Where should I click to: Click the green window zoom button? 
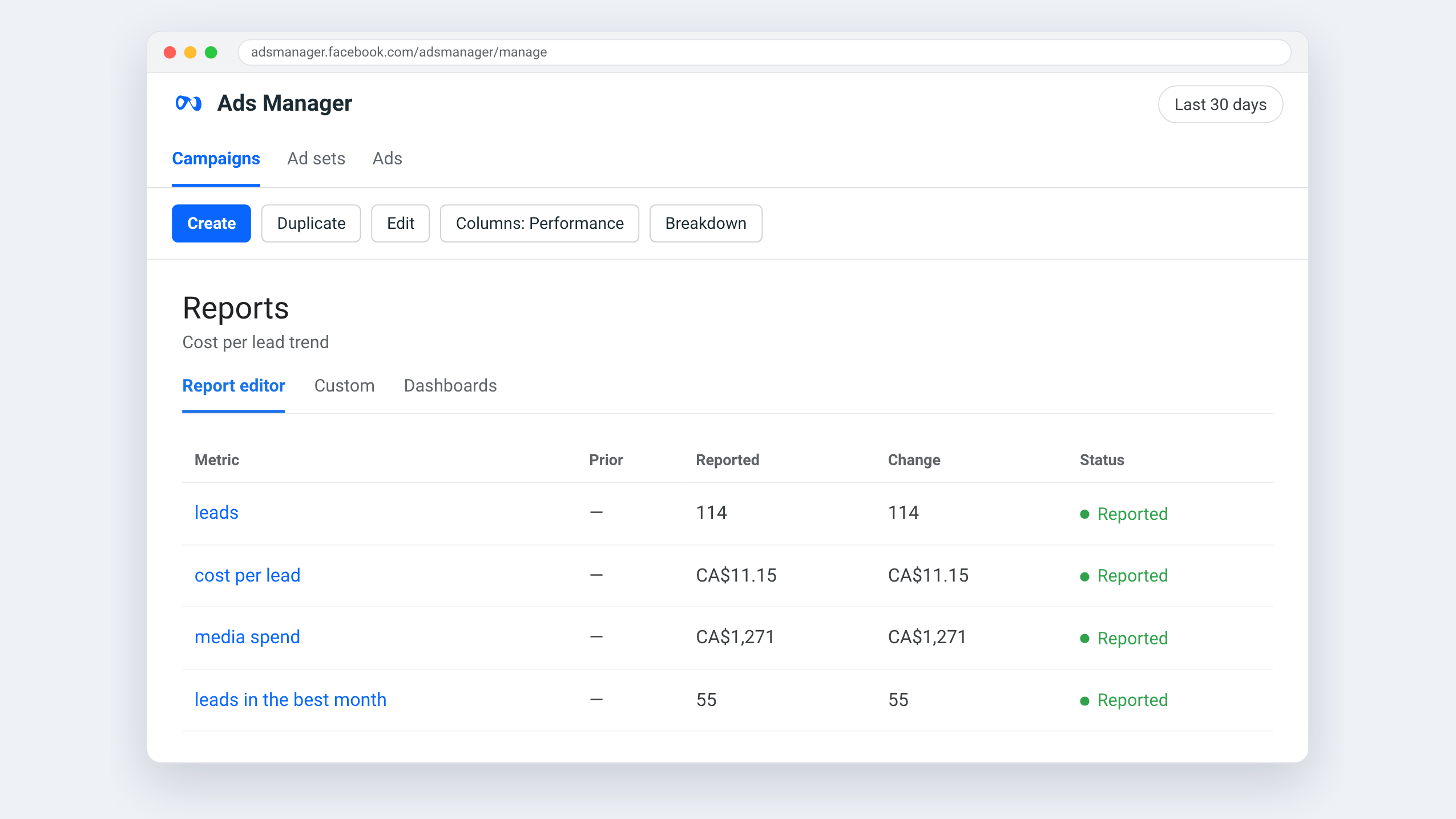(x=211, y=53)
